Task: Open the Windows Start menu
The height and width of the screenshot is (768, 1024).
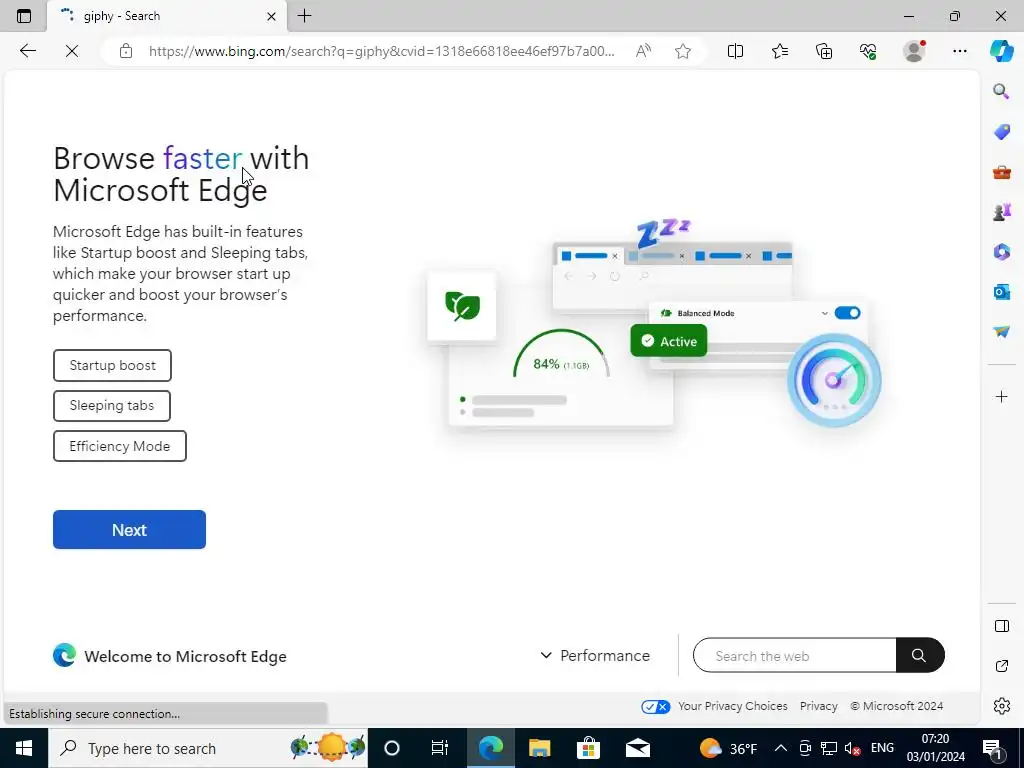Action: (24, 748)
